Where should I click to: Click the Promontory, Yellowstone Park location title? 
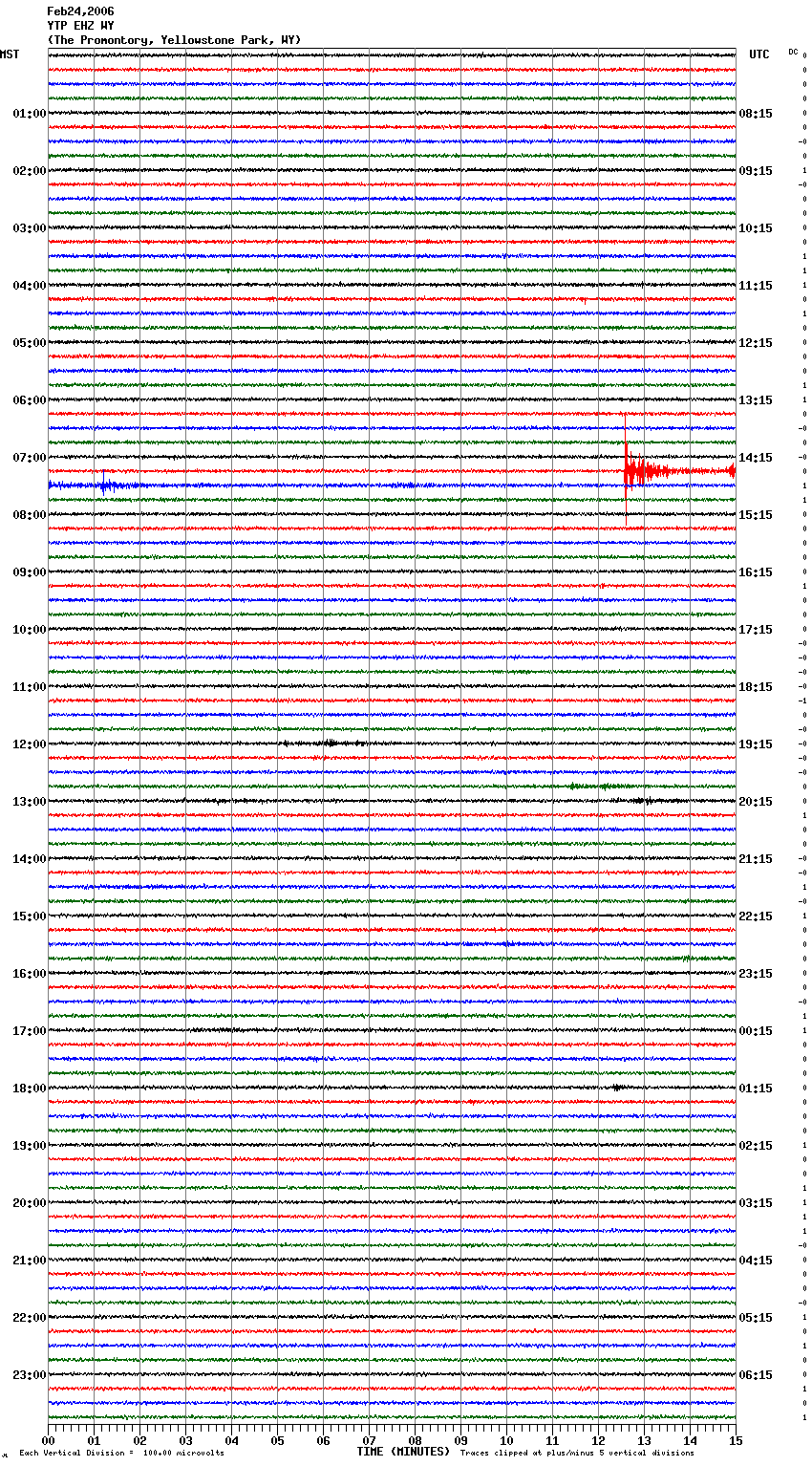[x=174, y=40]
